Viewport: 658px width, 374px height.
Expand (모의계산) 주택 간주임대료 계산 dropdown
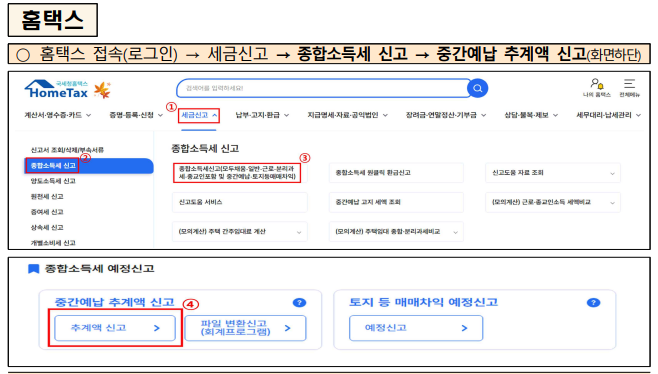(240, 232)
